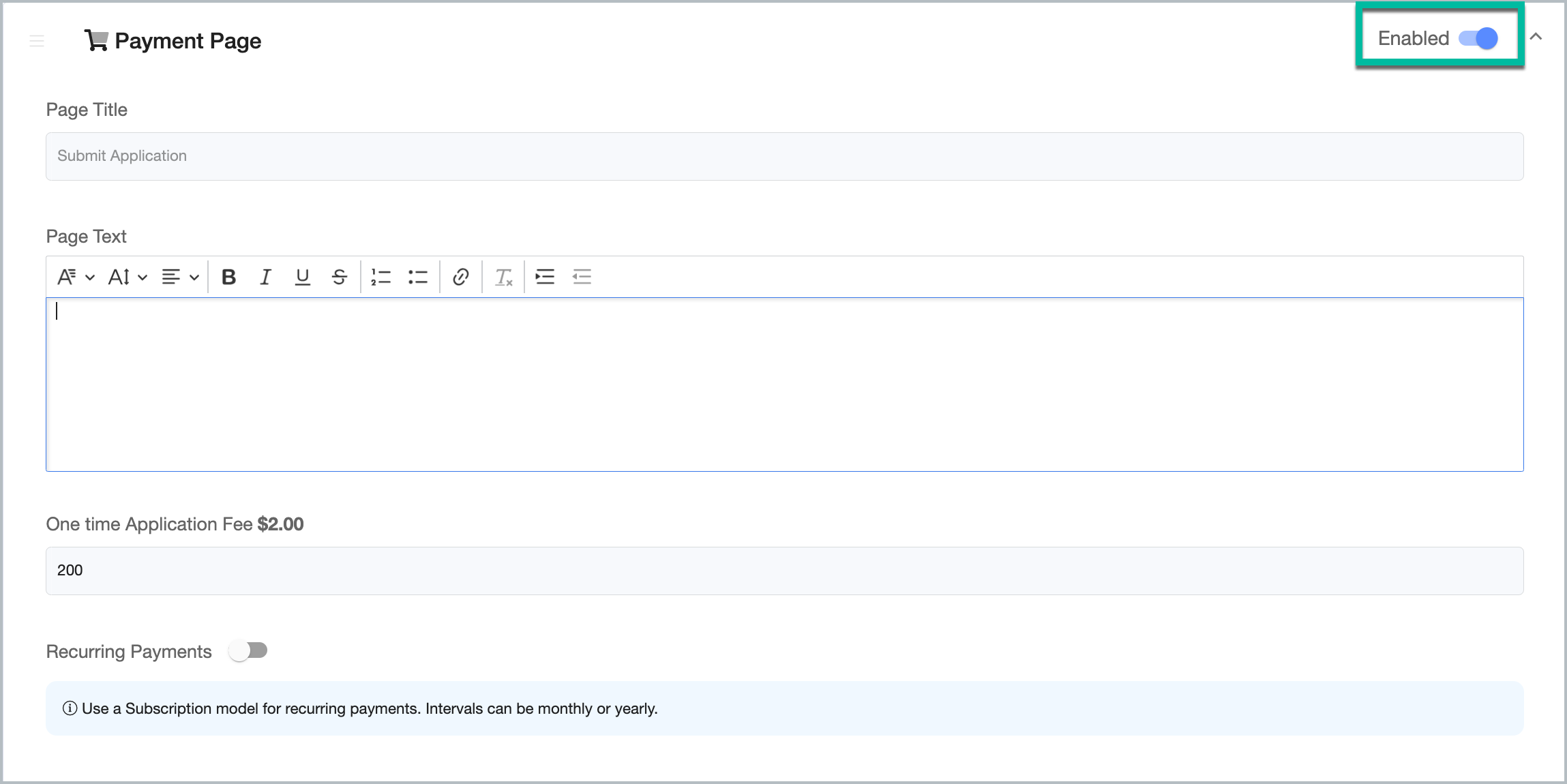The width and height of the screenshot is (1567, 784).
Task: Click the insert link icon
Action: (461, 277)
